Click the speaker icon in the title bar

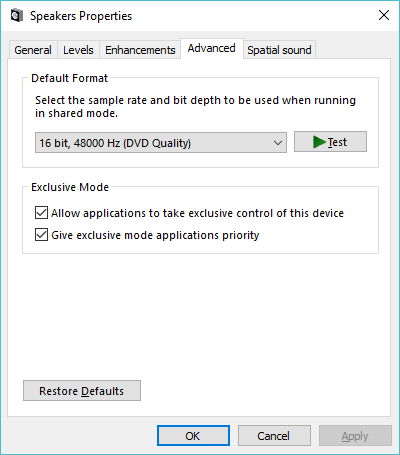pyautogui.click(x=17, y=16)
